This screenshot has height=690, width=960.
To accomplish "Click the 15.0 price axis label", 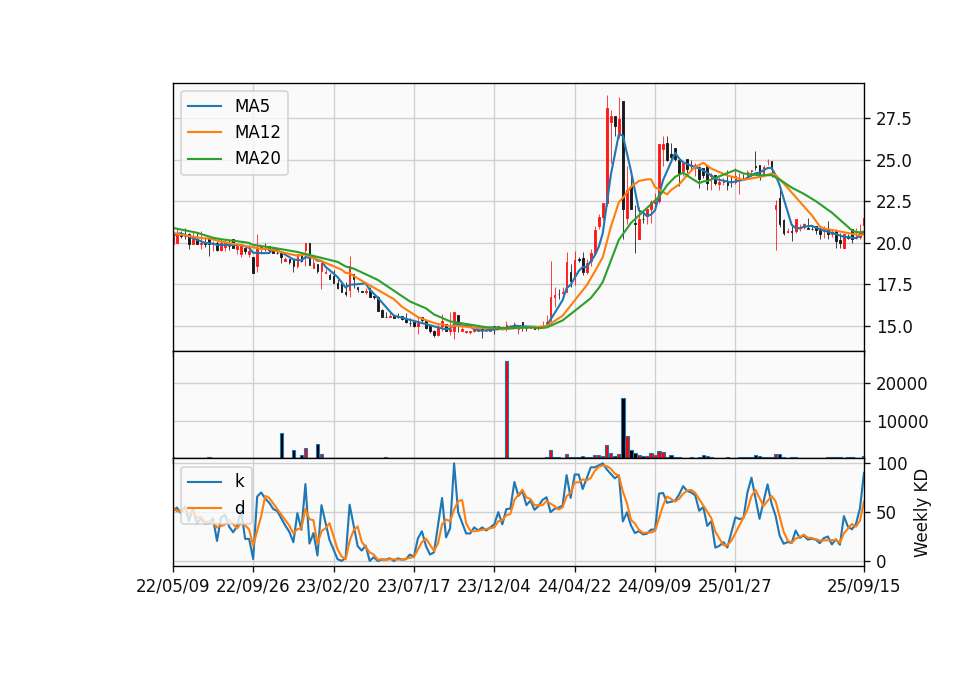I will 894,327.
